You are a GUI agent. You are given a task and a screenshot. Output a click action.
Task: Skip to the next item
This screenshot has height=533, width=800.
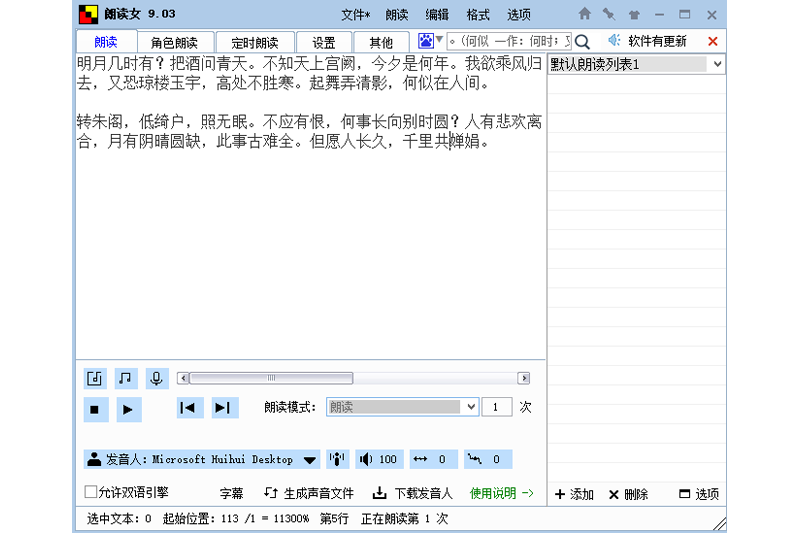tap(223, 408)
